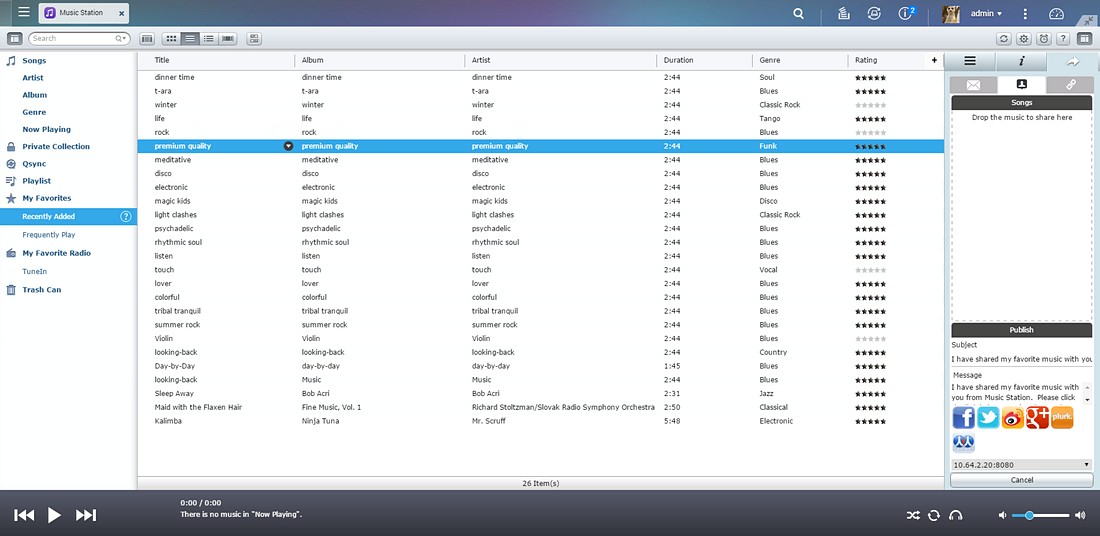The width and height of the screenshot is (1100, 536).
Task: Switch to playlist tab in right panel
Action: pyautogui.click(x=970, y=61)
